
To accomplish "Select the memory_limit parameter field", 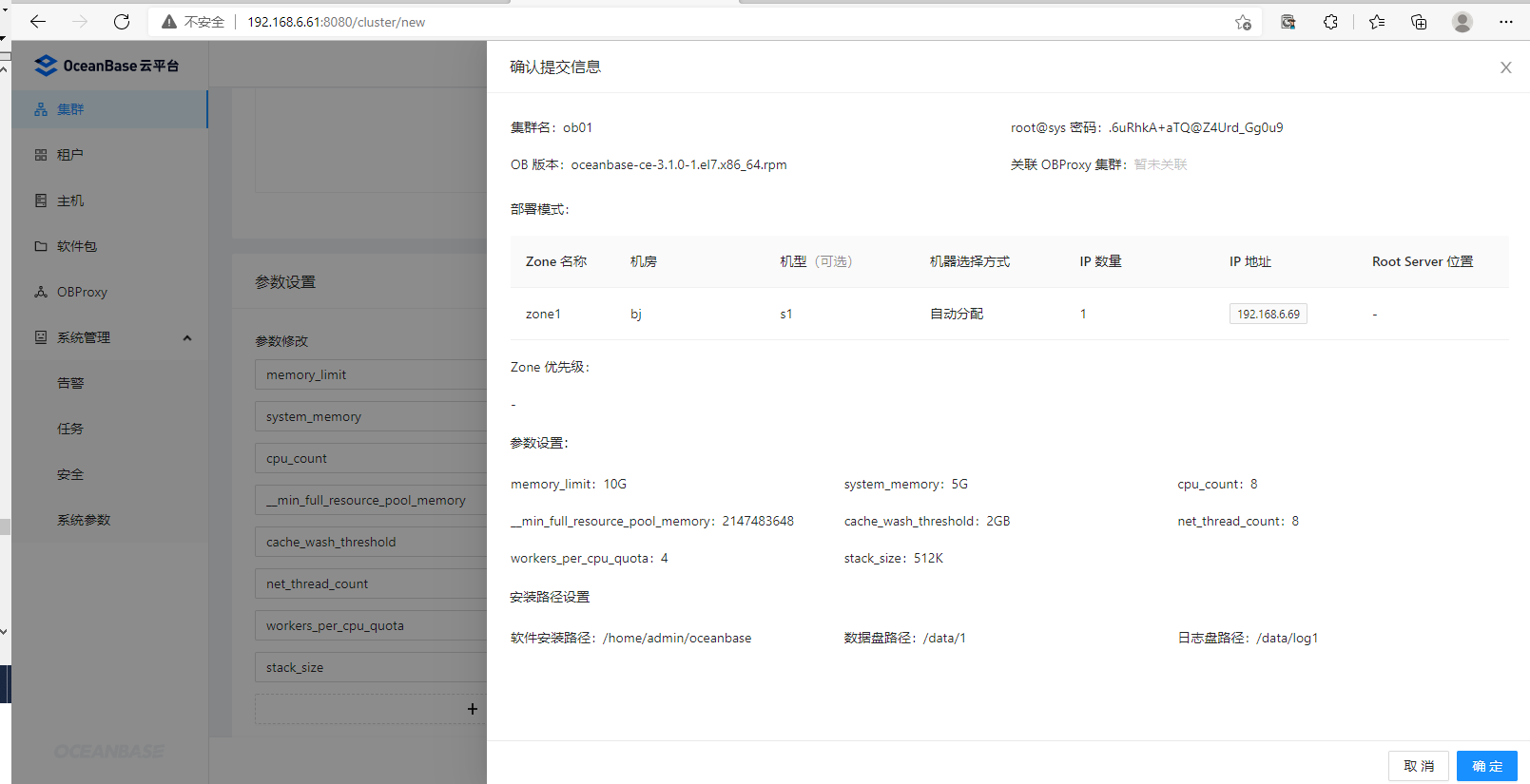I will pos(371,374).
